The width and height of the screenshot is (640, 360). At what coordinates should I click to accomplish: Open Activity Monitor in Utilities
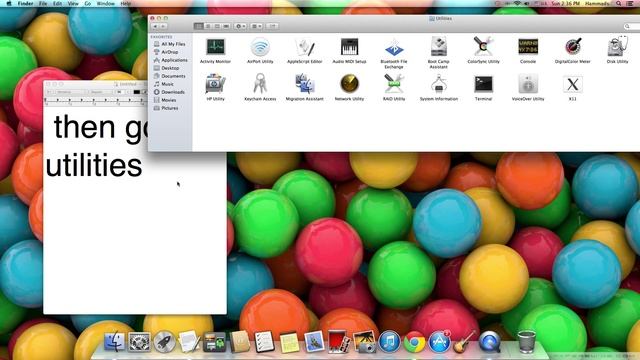(x=215, y=50)
